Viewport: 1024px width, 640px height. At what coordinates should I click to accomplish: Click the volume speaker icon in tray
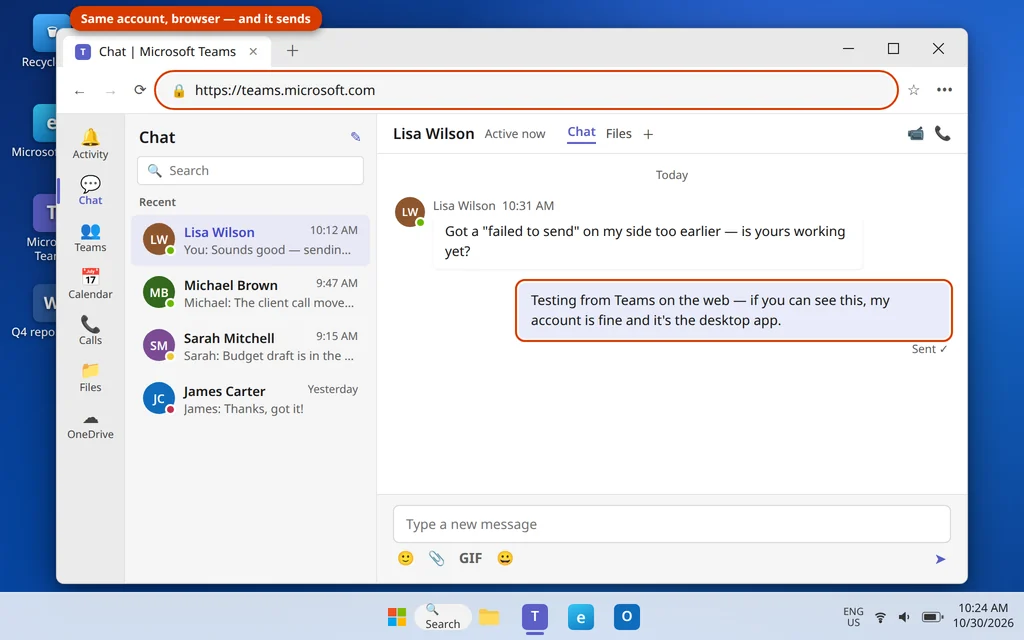(904, 617)
